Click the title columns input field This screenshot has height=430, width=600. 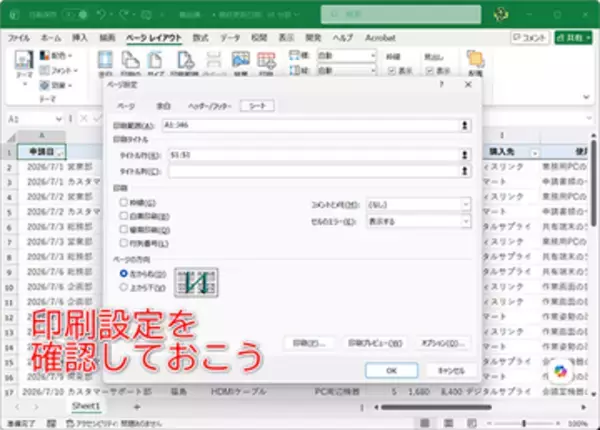click(x=313, y=171)
